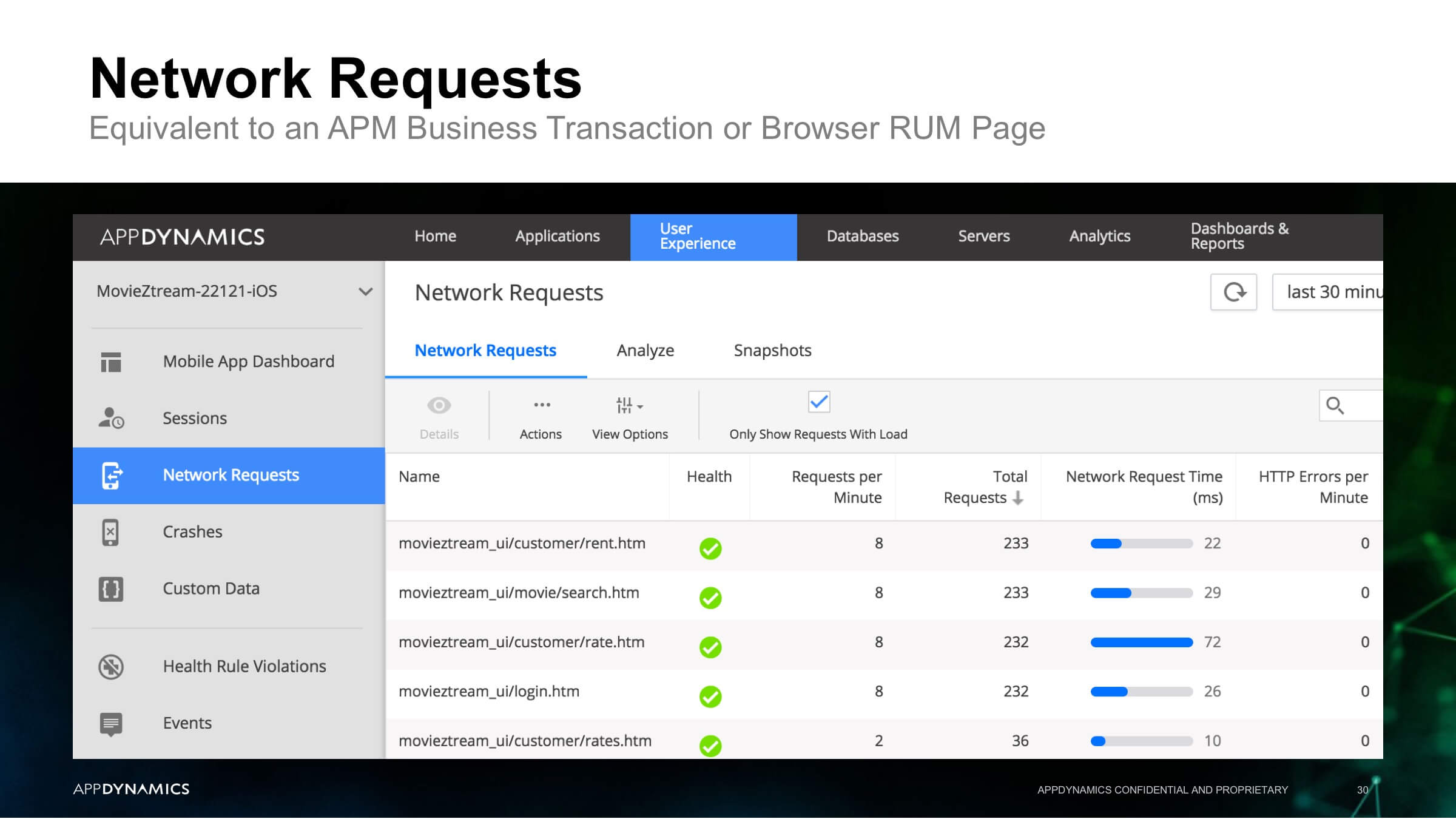Open Mobile App Dashboard in sidebar
Screen dimensions: 1456x819
(x=248, y=362)
